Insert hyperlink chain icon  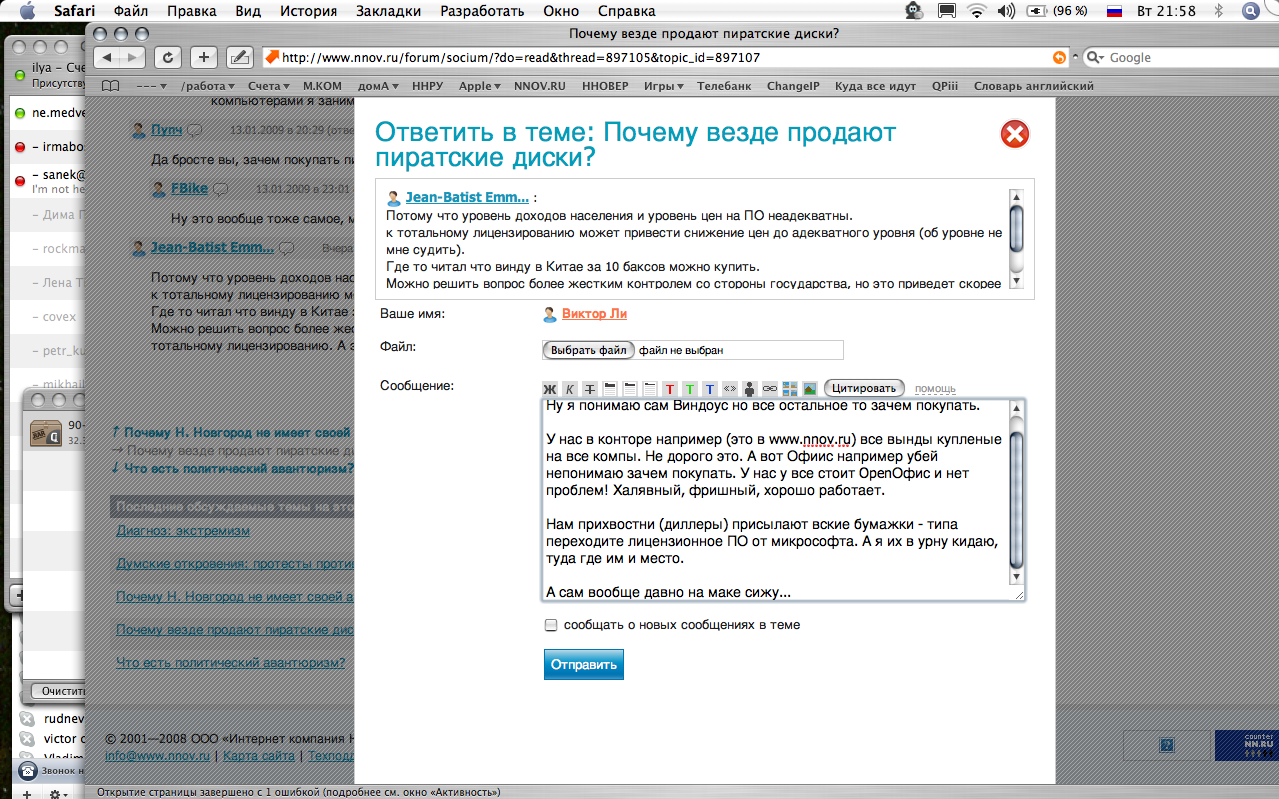click(770, 389)
